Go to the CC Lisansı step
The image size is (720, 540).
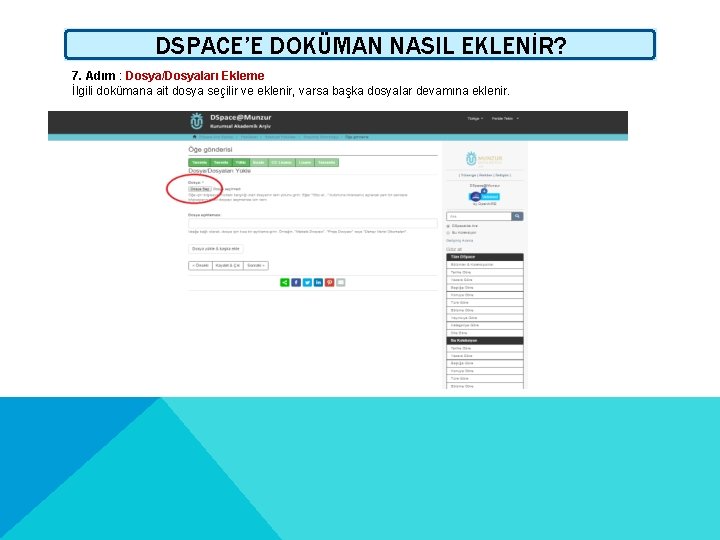[281, 163]
